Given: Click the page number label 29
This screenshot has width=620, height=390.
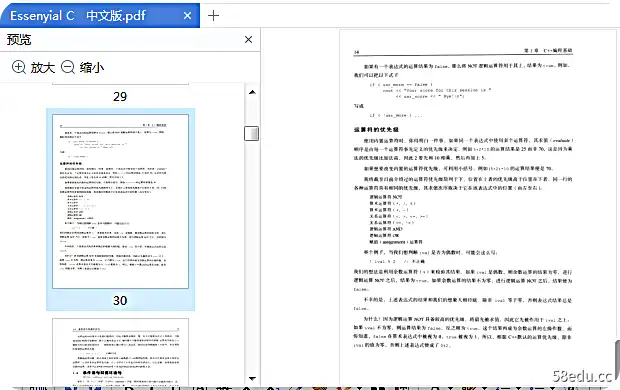Looking at the screenshot, I should click(120, 97).
